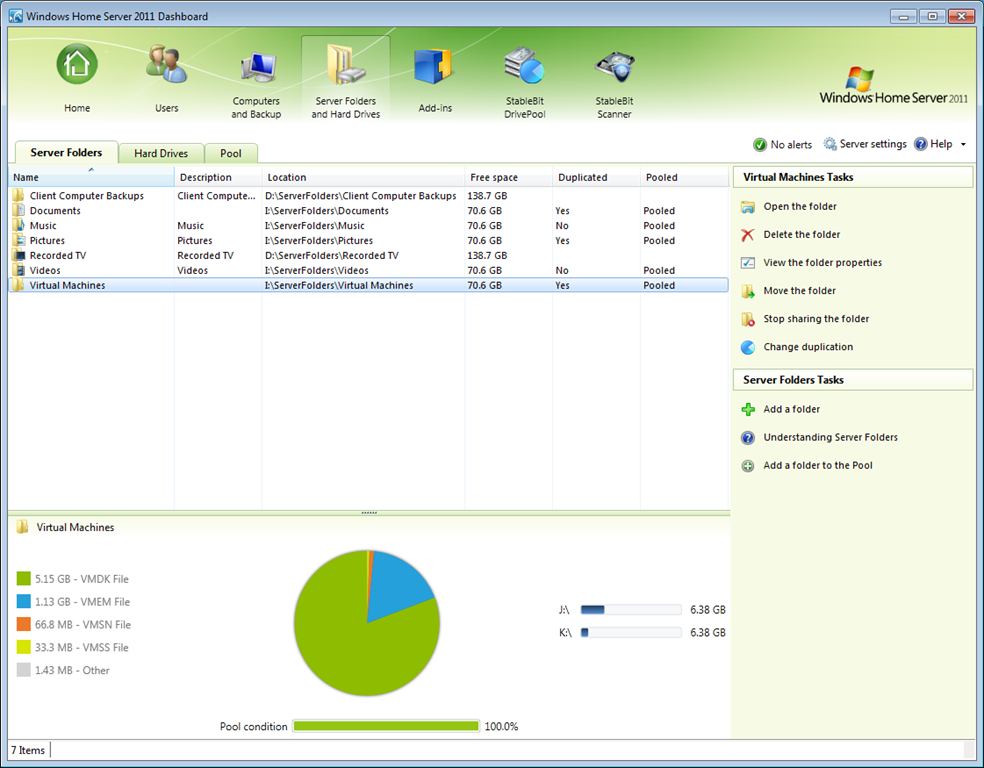
Task: Click the Client Computer Backups folder icon
Action: (x=18, y=195)
